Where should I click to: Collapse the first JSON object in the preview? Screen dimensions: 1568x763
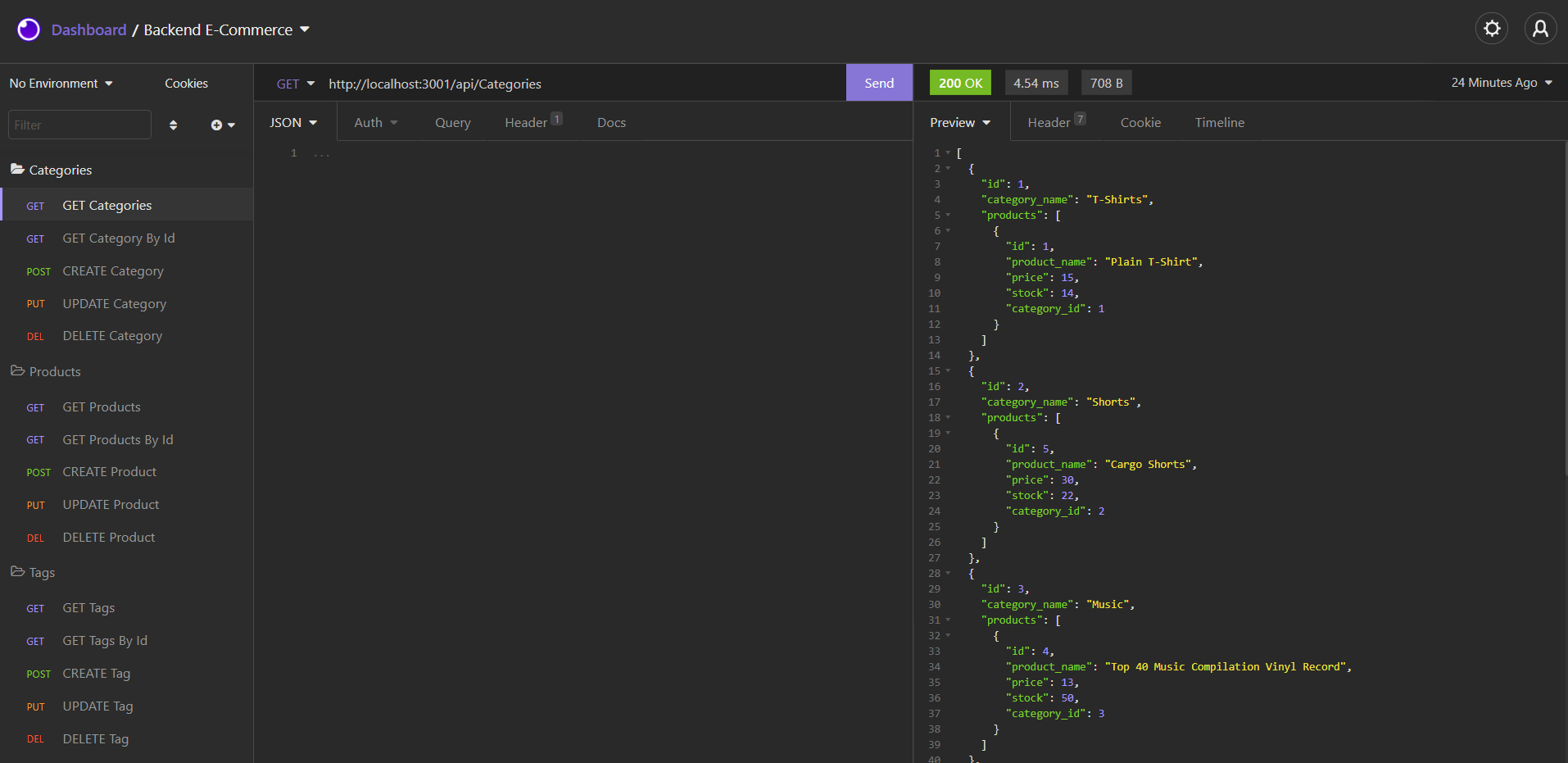coord(949,168)
